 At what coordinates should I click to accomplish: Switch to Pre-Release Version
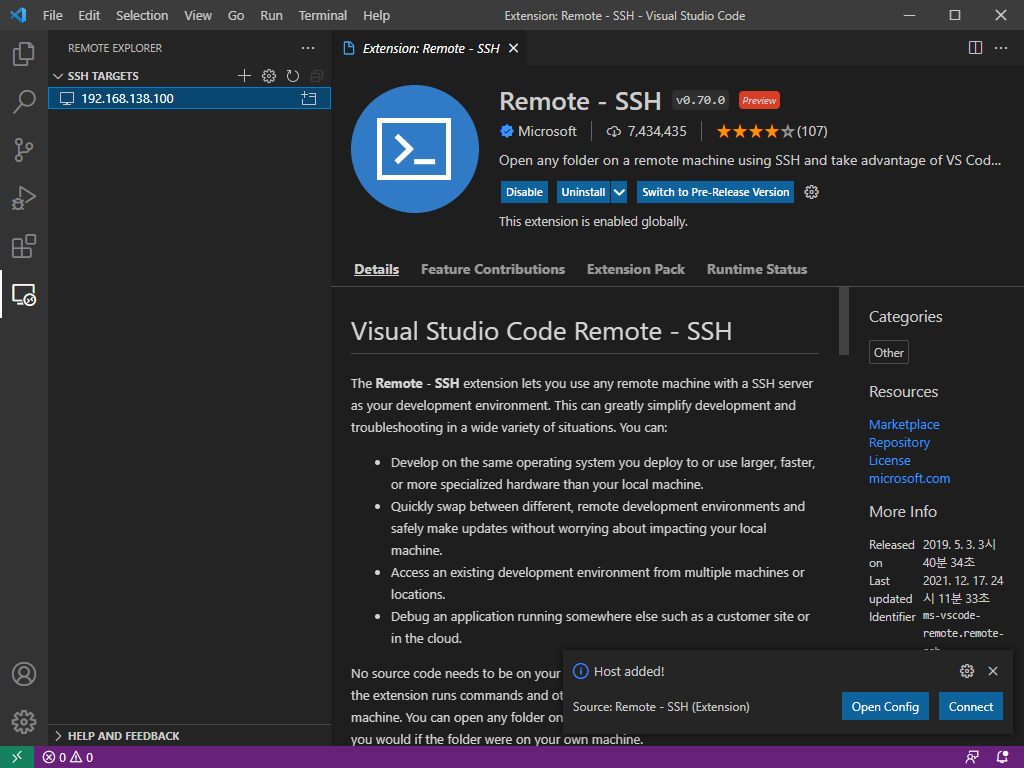pyautogui.click(x=715, y=192)
